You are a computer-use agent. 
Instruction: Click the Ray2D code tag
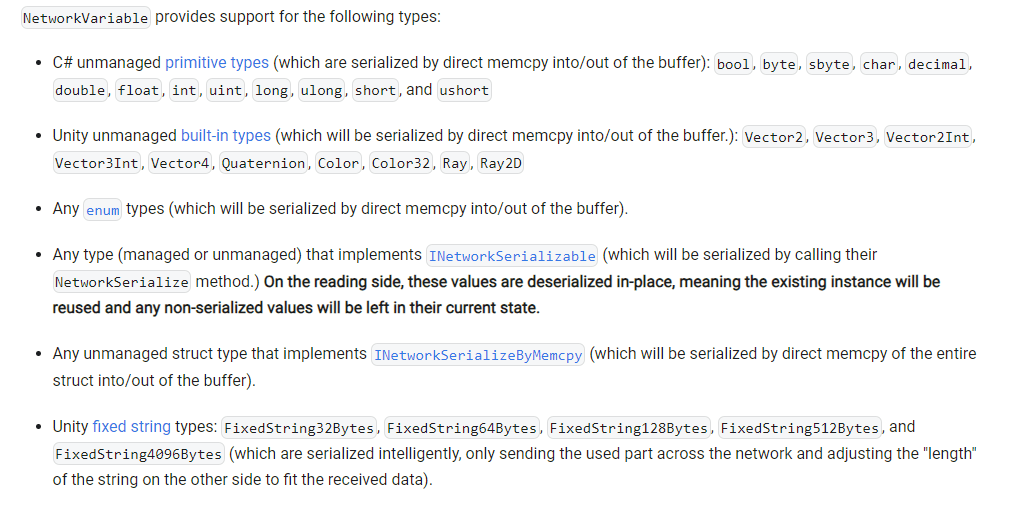pos(501,163)
